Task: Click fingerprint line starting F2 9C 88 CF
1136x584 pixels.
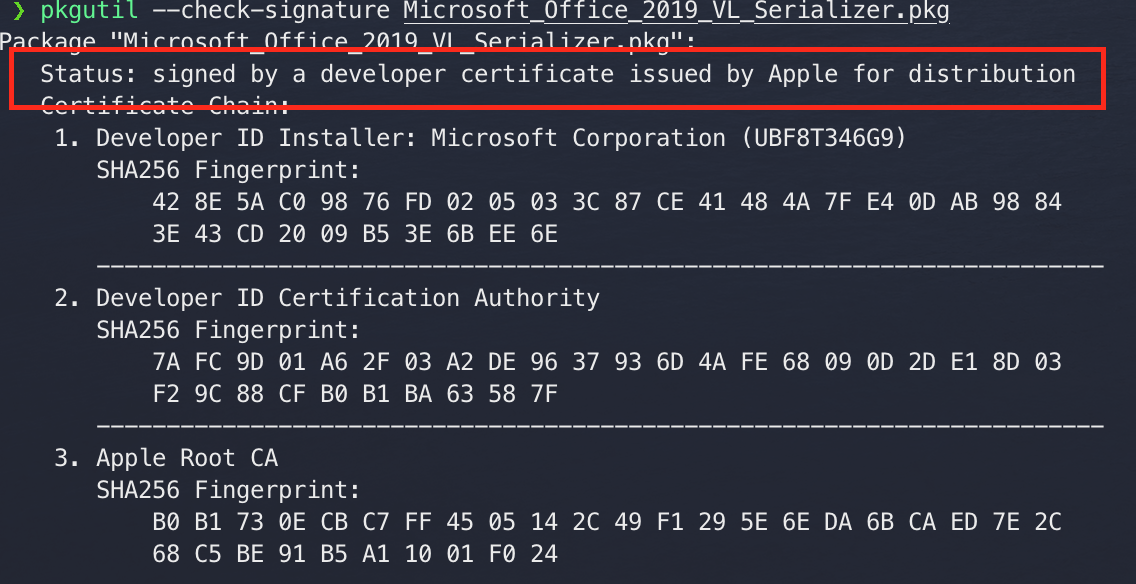Action: [x=355, y=394]
